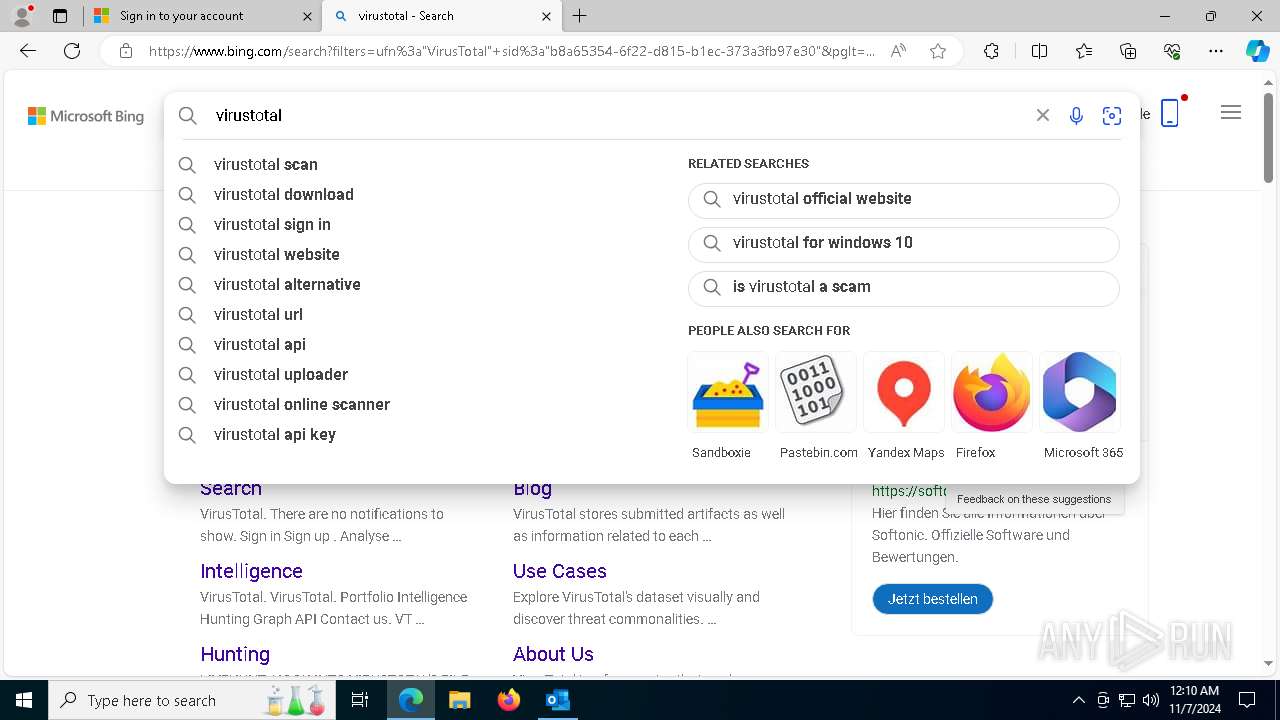Open the Bing mobile phone icon
This screenshot has width=1280, height=720.
1170,113
